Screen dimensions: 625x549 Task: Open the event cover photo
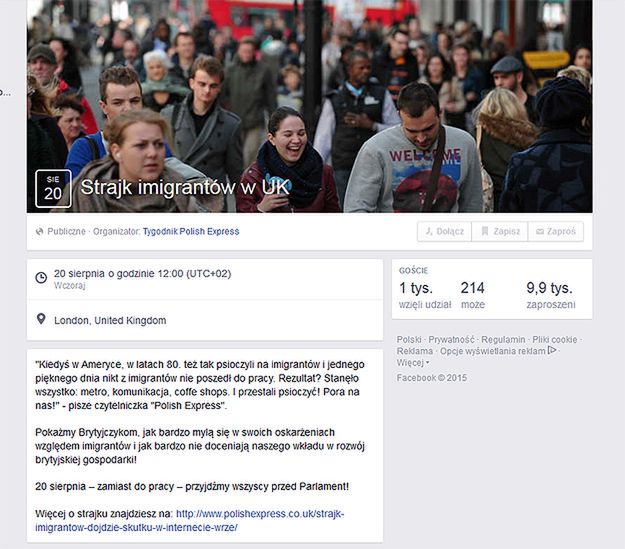[x=310, y=106]
